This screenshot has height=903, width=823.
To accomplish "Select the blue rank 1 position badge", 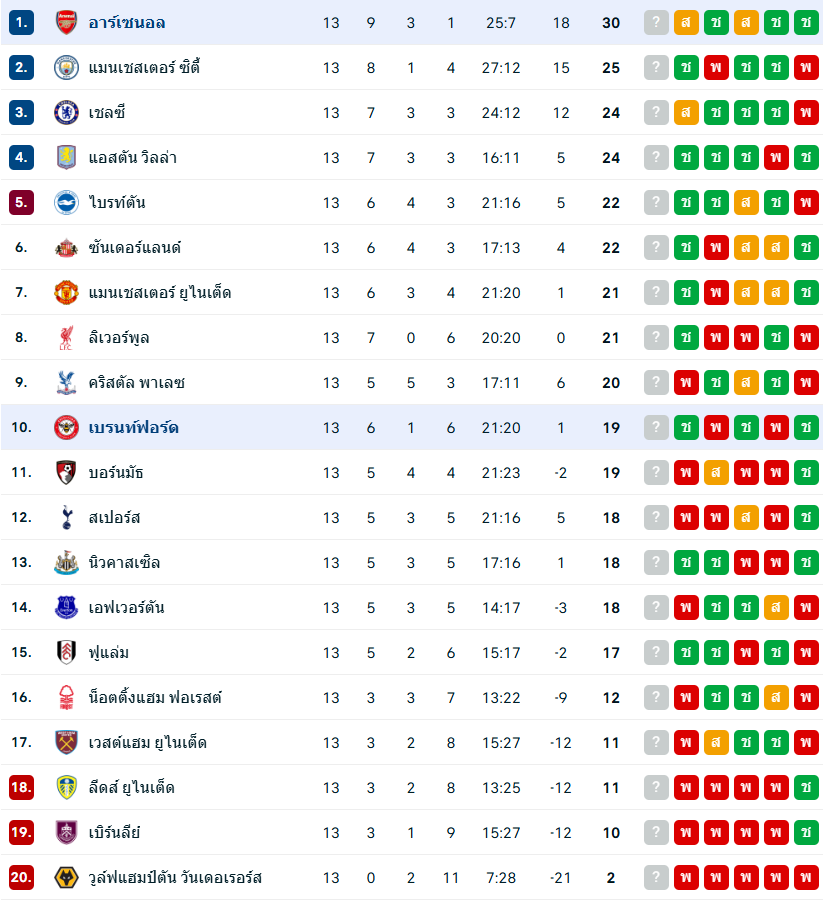I will coord(22,23).
